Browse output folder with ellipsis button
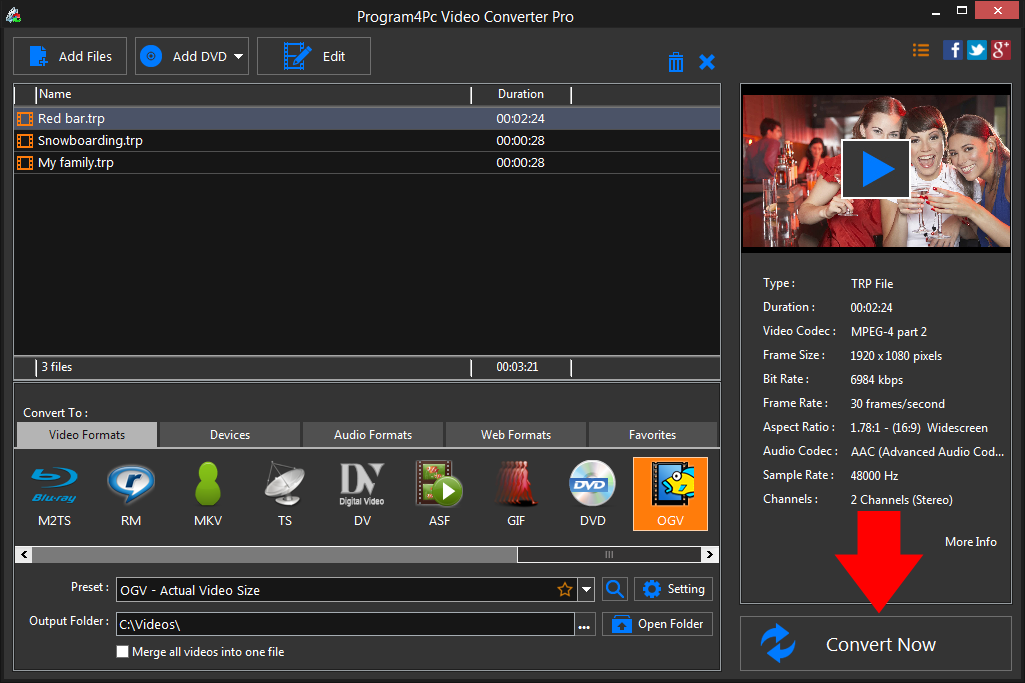The image size is (1025, 683). click(585, 623)
